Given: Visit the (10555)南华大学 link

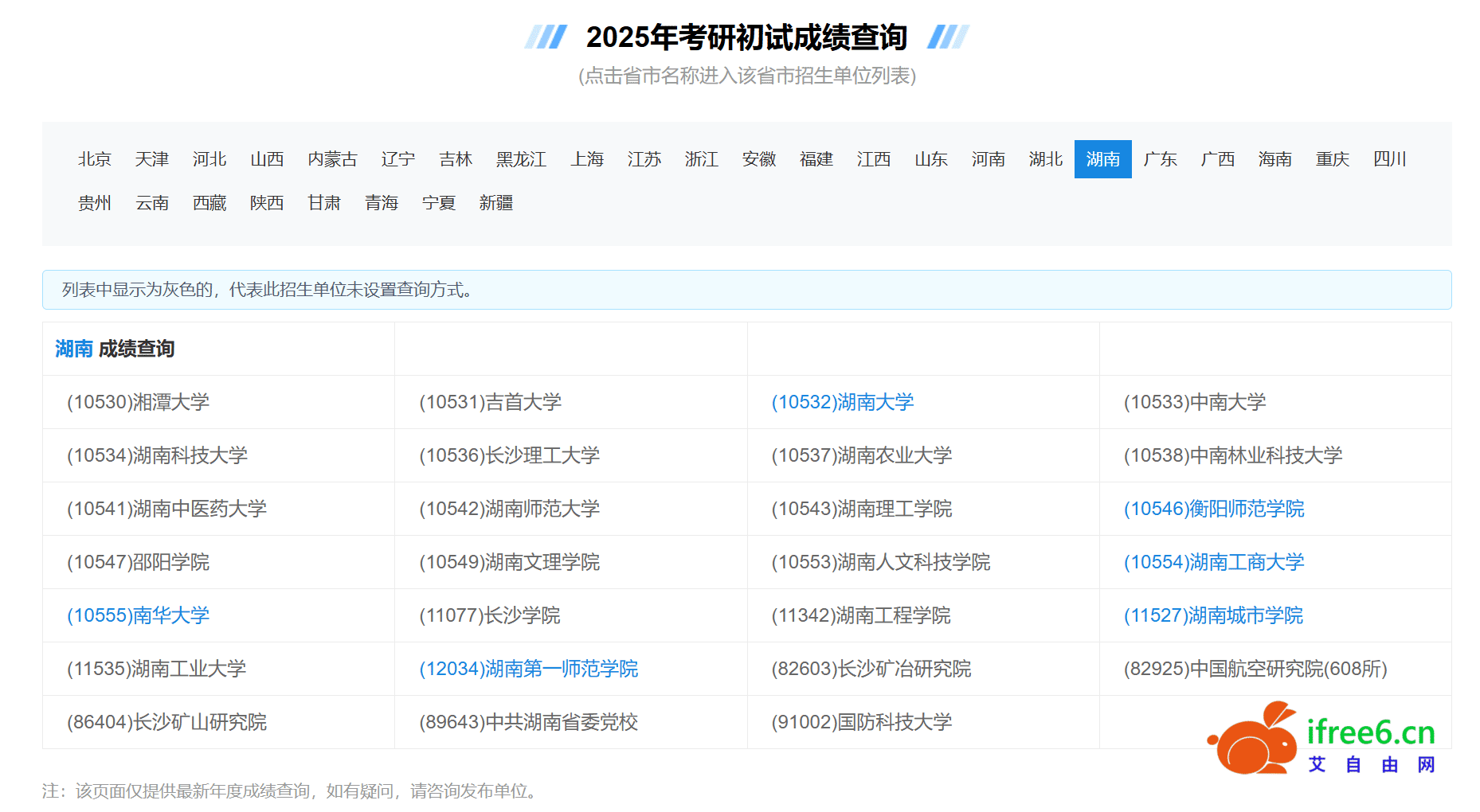Looking at the screenshot, I should 138,615.
